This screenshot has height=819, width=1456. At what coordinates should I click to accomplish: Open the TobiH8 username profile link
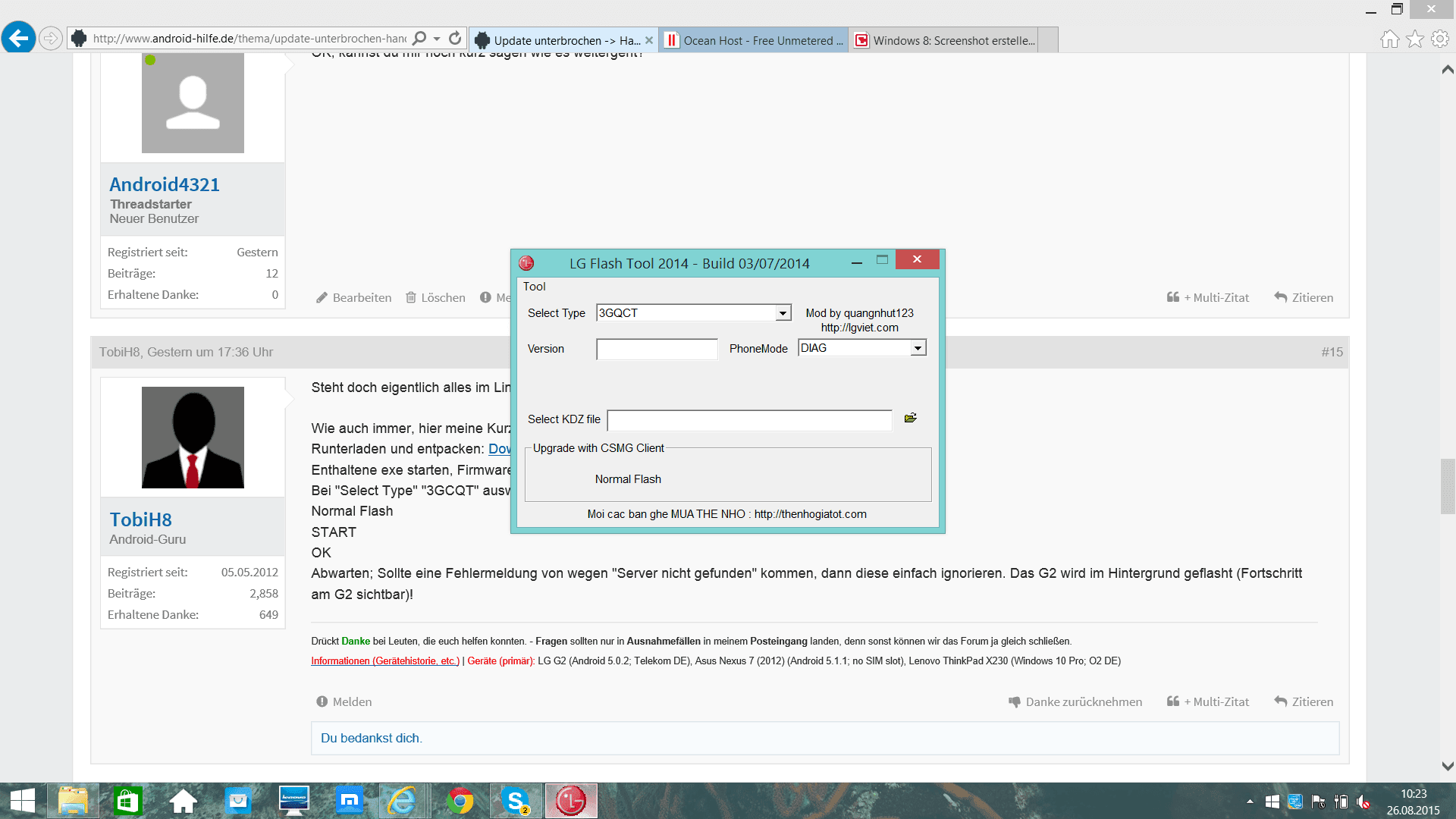point(141,519)
